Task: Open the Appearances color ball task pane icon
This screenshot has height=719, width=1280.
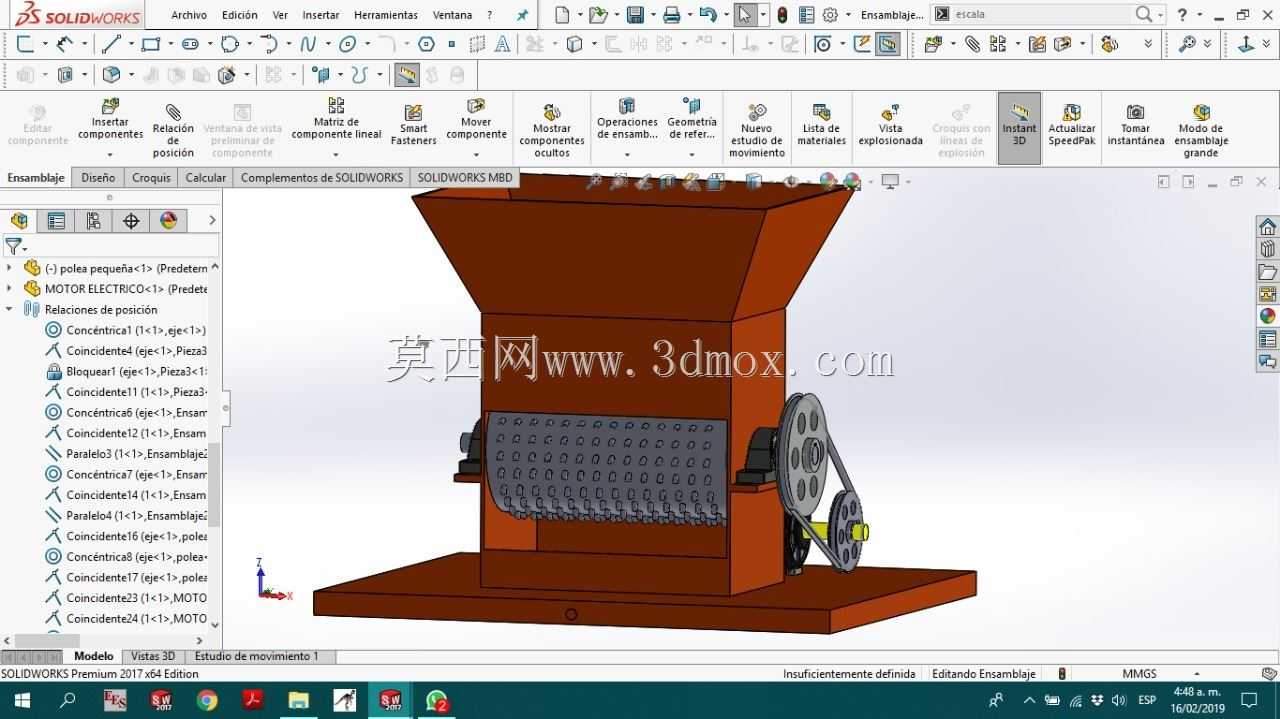Action: (x=1267, y=316)
